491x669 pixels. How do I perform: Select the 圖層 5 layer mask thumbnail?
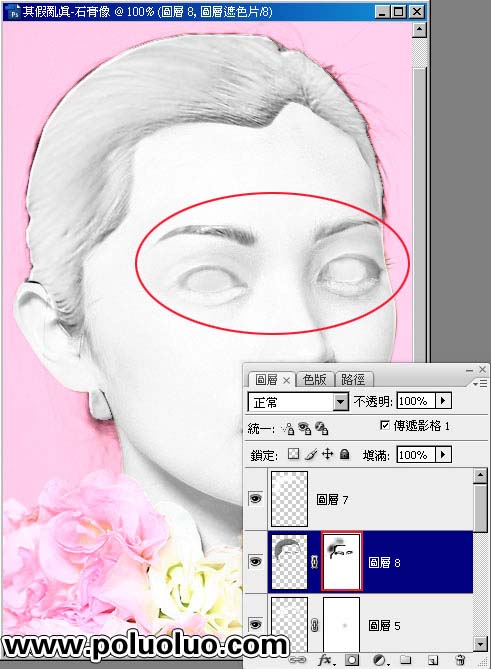[x=341, y=625]
